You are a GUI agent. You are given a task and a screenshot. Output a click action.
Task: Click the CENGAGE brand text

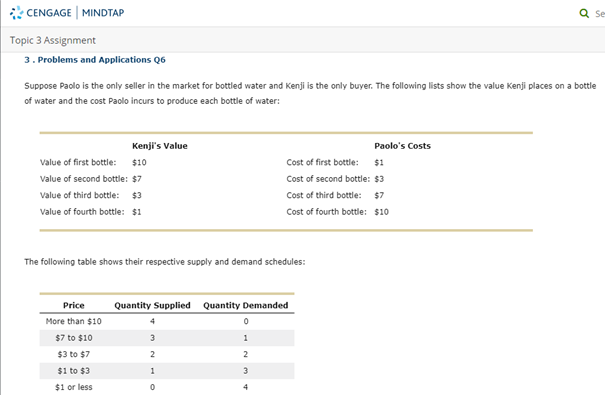(x=49, y=13)
